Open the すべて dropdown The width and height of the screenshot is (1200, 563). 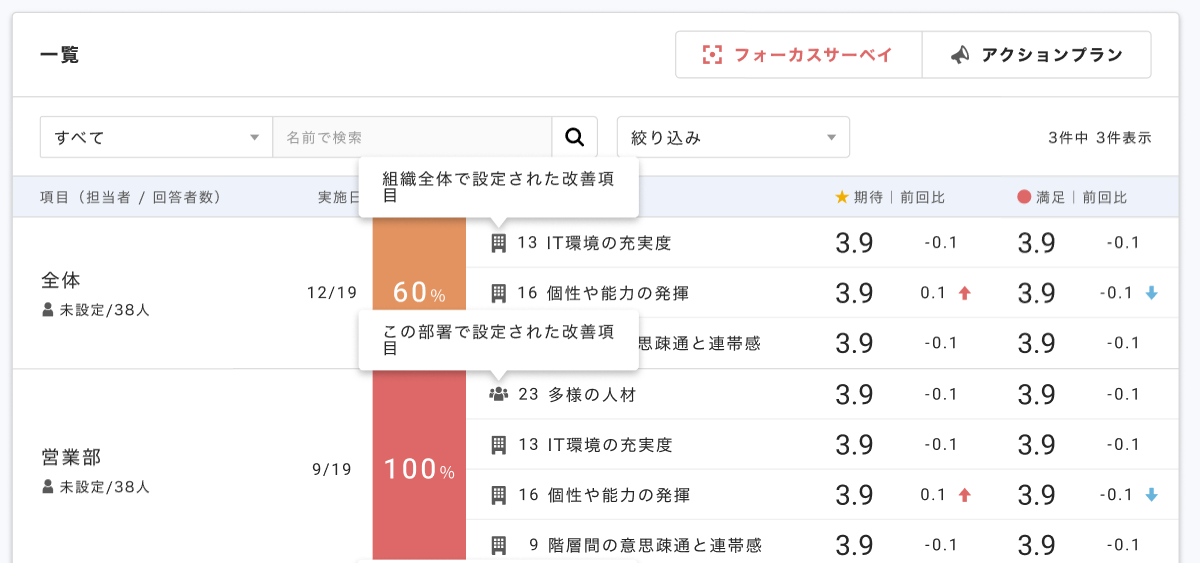click(x=155, y=137)
